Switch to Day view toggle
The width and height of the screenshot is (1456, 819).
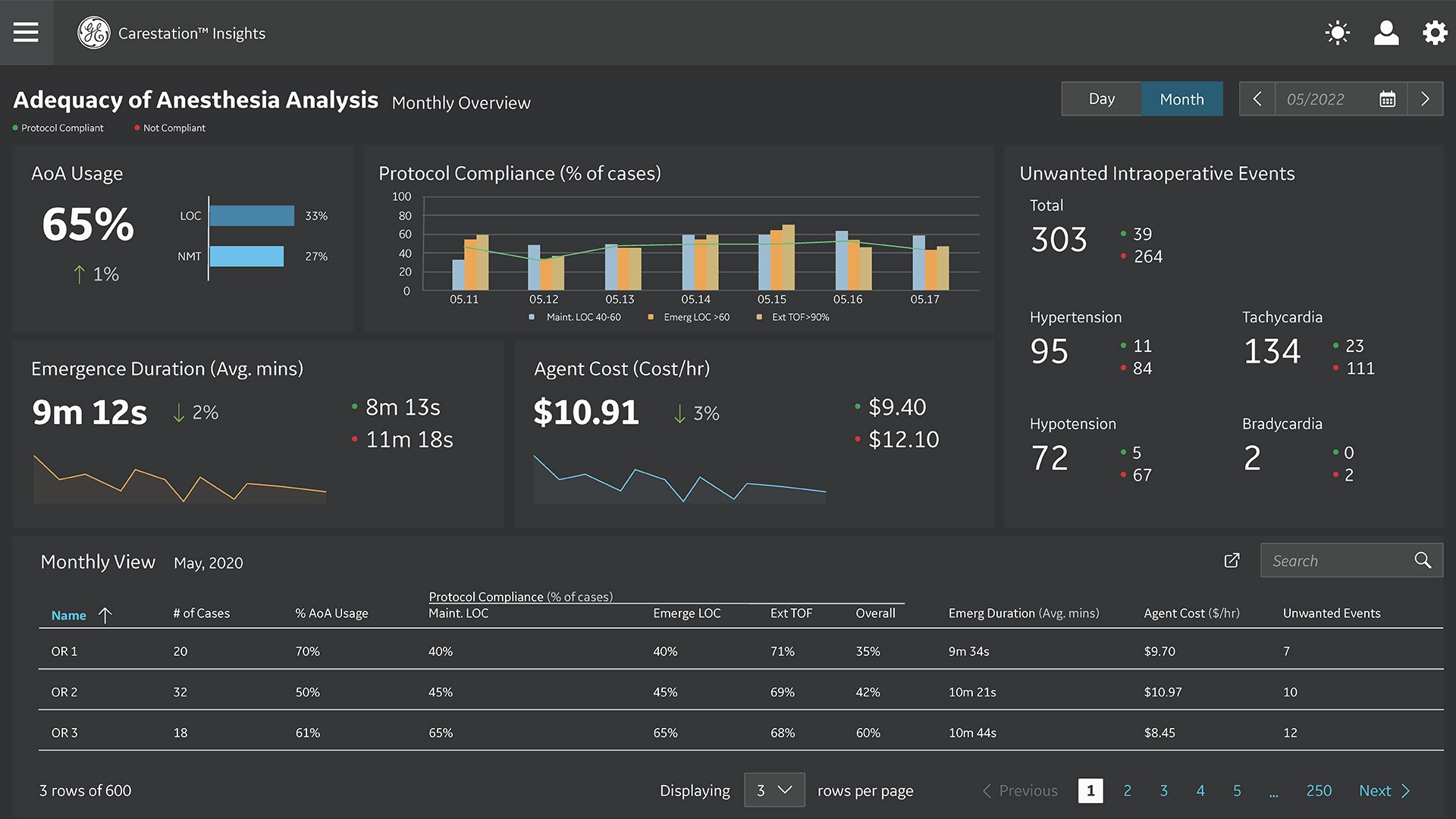[1101, 99]
